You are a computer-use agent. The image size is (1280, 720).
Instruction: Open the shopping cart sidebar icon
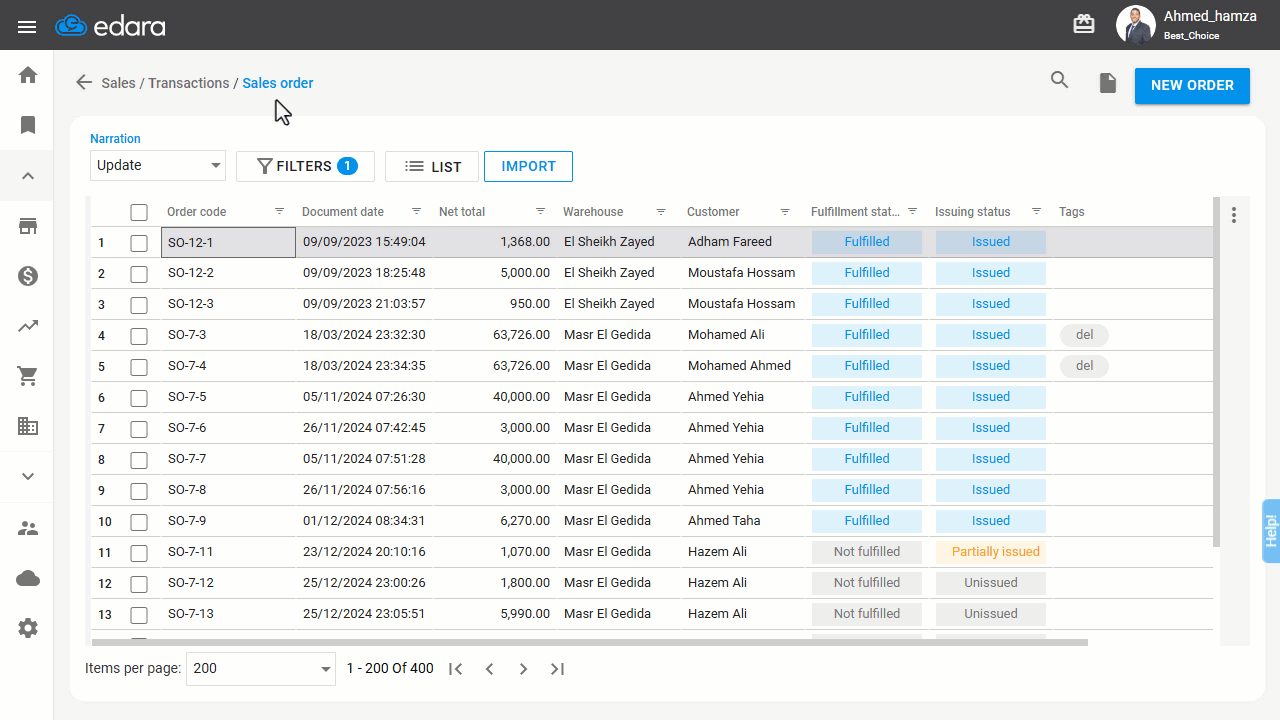pyautogui.click(x=28, y=376)
